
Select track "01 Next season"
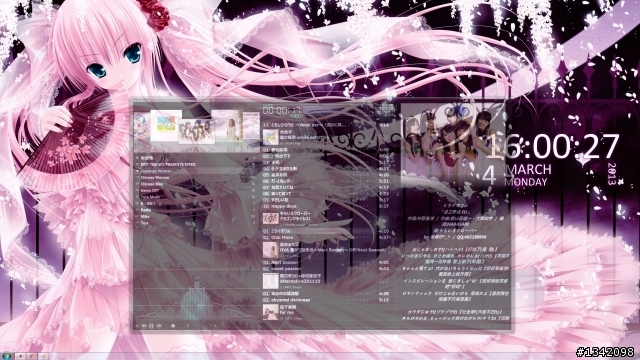pyautogui.click(x=327, y=262)
